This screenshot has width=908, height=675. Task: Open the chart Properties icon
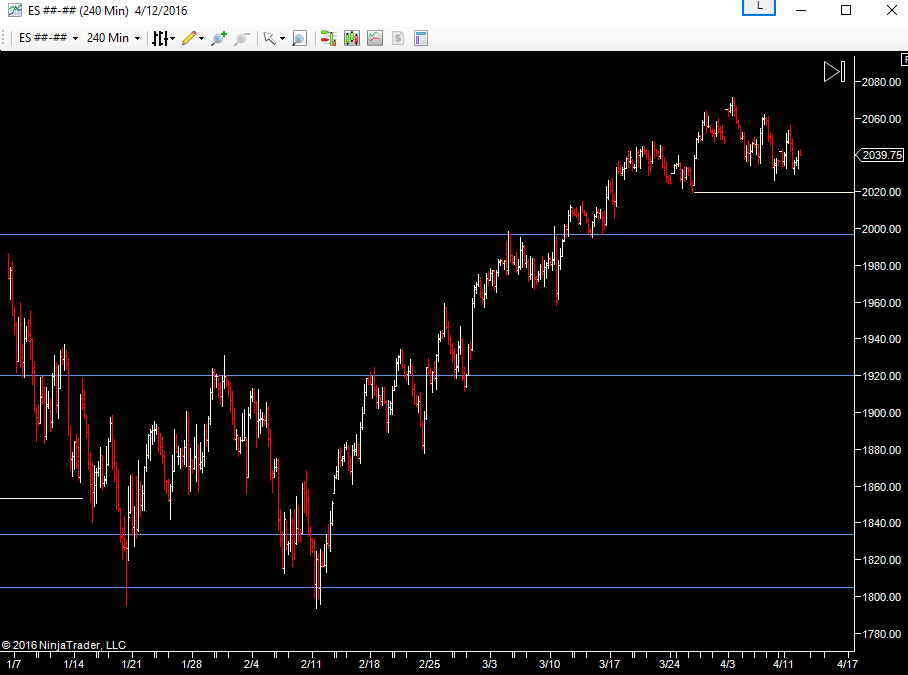[421, 38]
